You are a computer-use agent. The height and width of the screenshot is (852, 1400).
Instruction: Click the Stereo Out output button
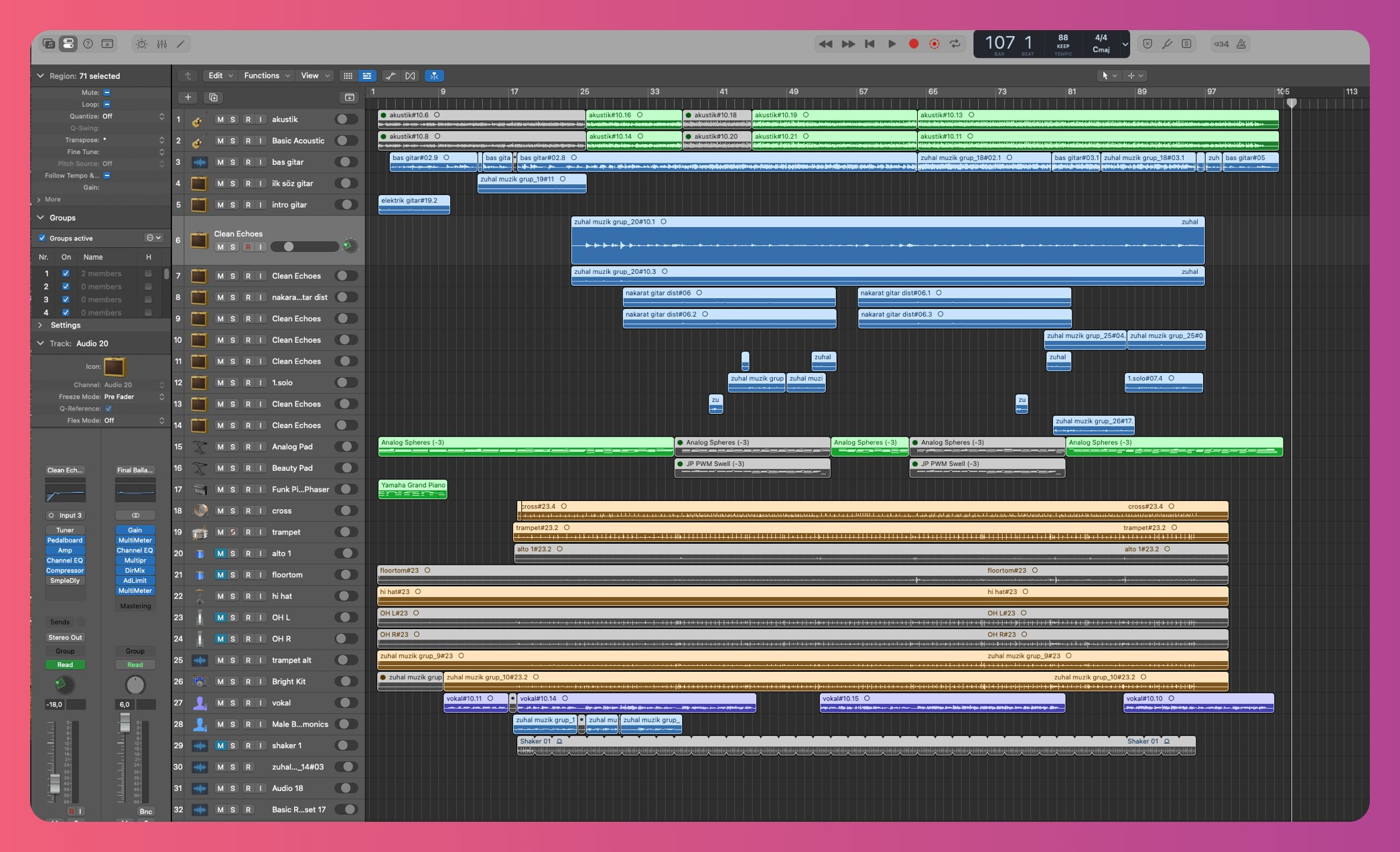click(65, 637)
